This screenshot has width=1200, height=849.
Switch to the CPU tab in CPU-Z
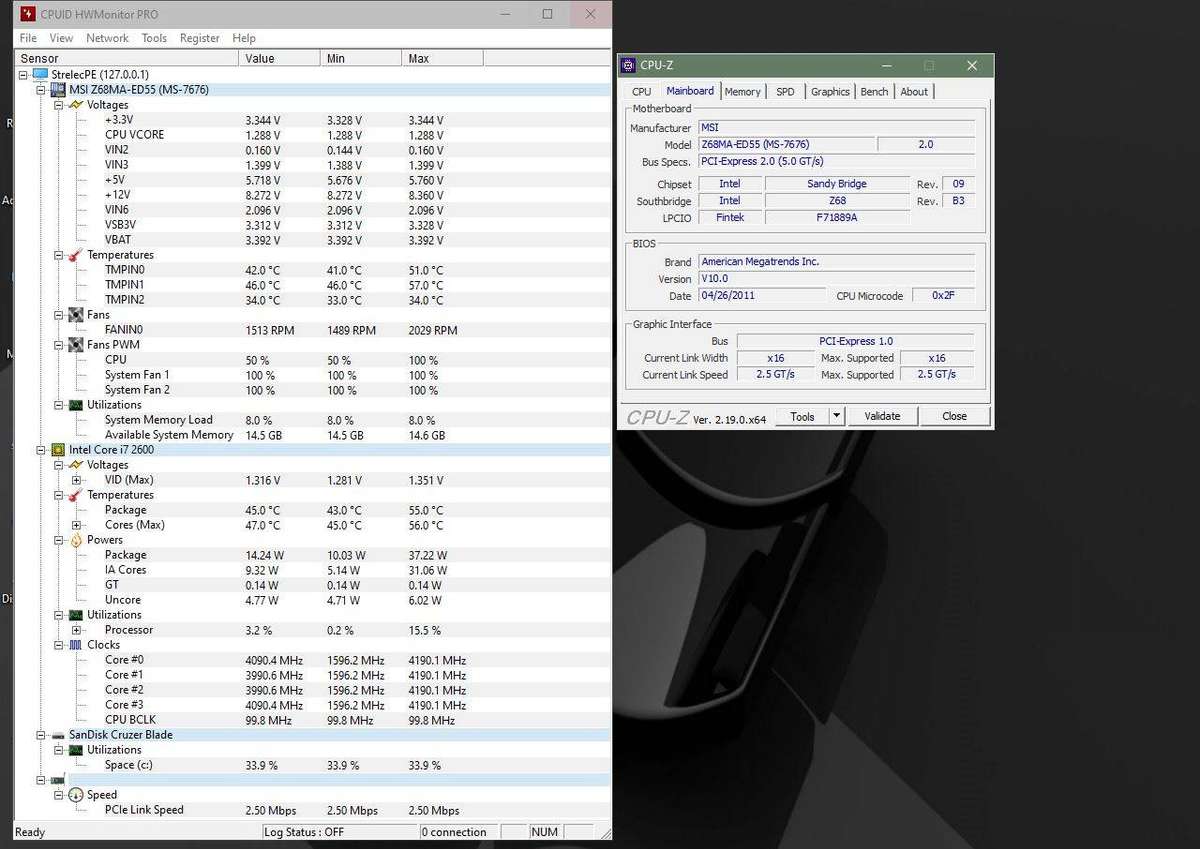pyautogui.click(x=641, y=92)
